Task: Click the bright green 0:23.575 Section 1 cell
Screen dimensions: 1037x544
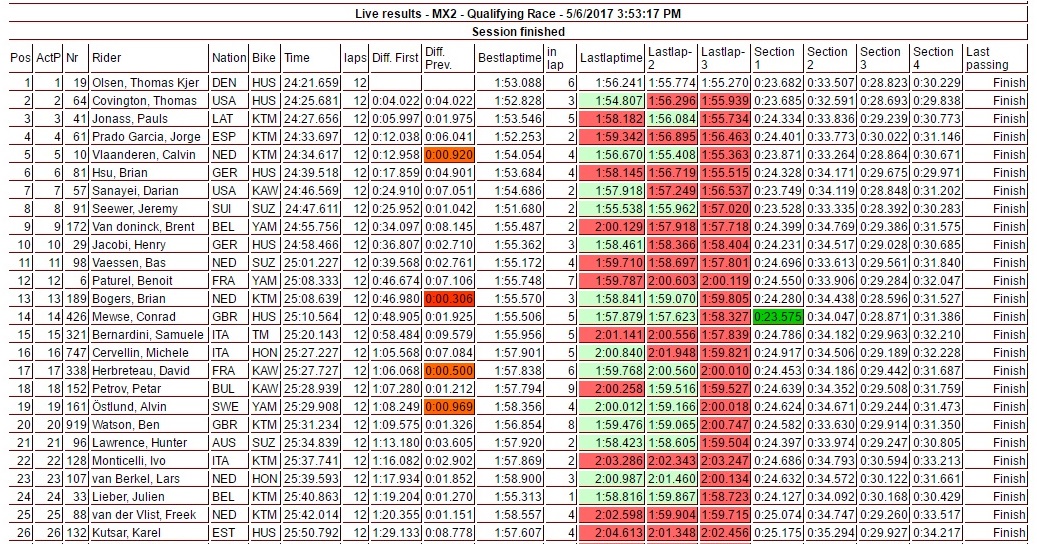Action: click(x=776, y=317)
